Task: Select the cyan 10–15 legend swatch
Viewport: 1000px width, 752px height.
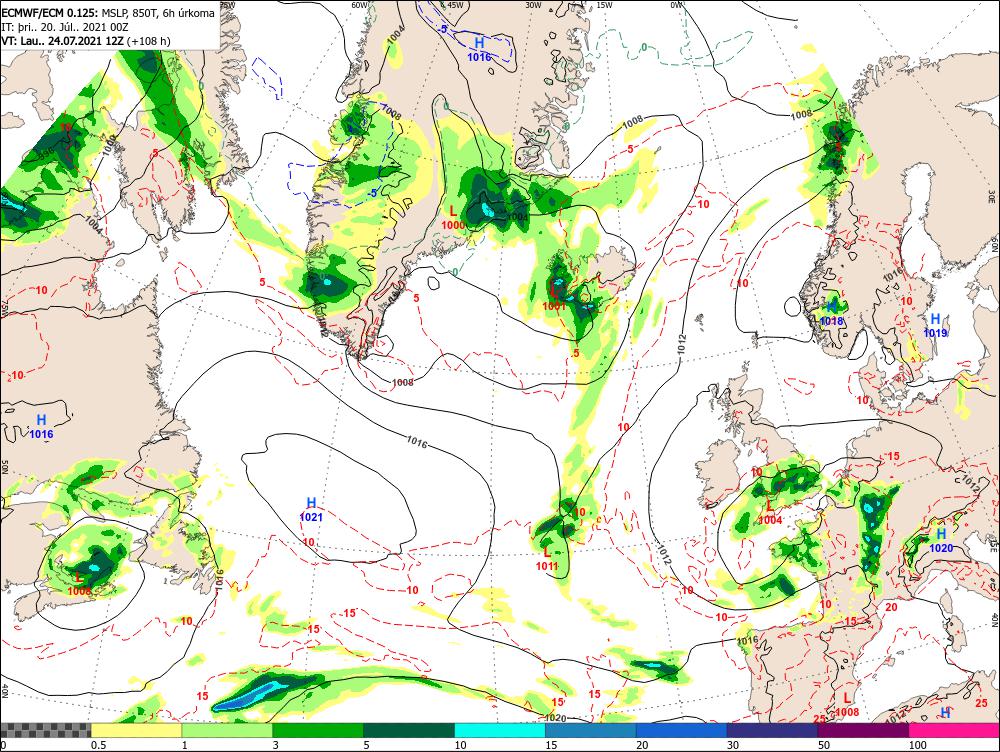Action: tap(500, 730)
